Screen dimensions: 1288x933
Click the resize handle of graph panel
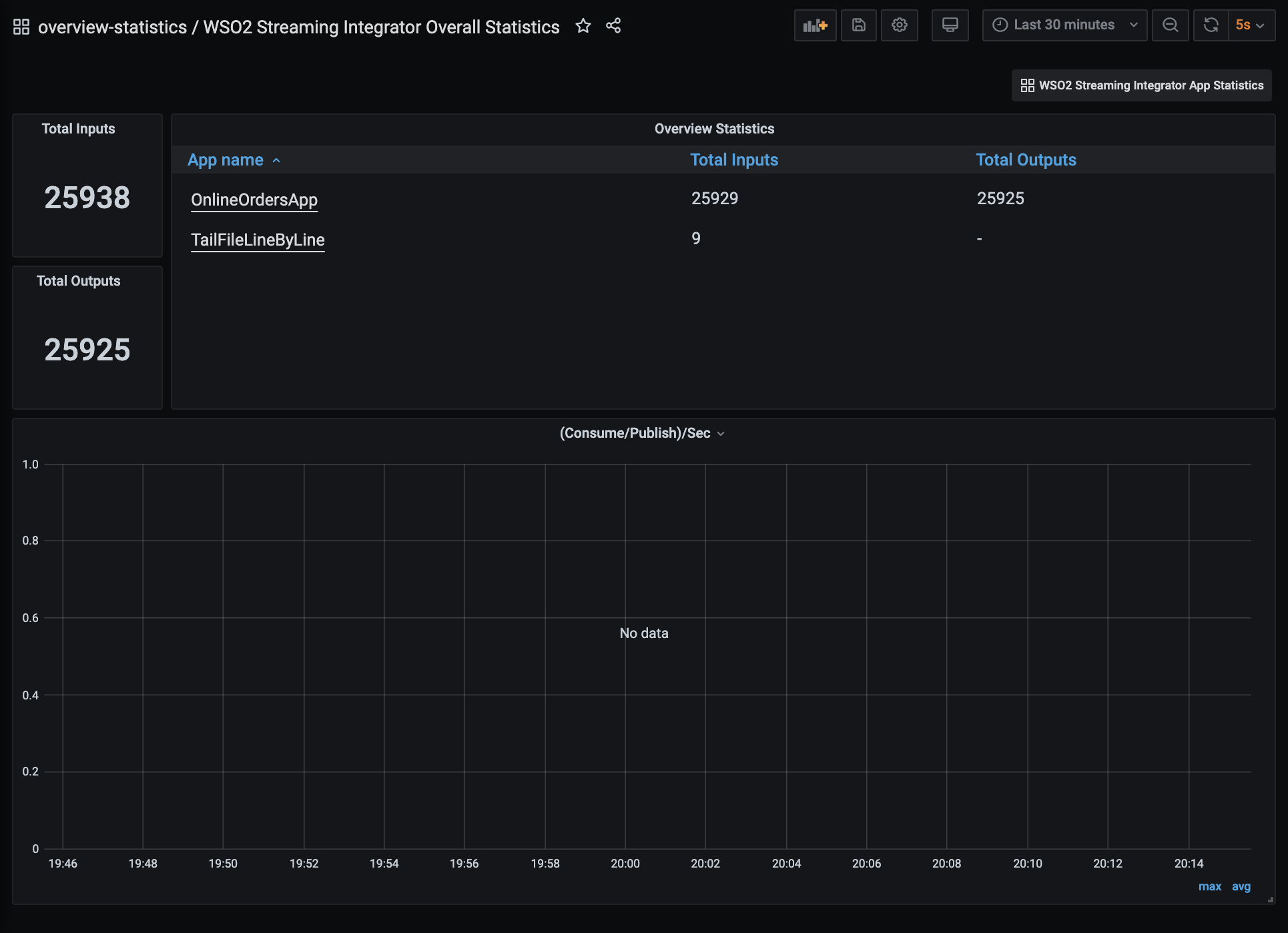[1271, 900]
